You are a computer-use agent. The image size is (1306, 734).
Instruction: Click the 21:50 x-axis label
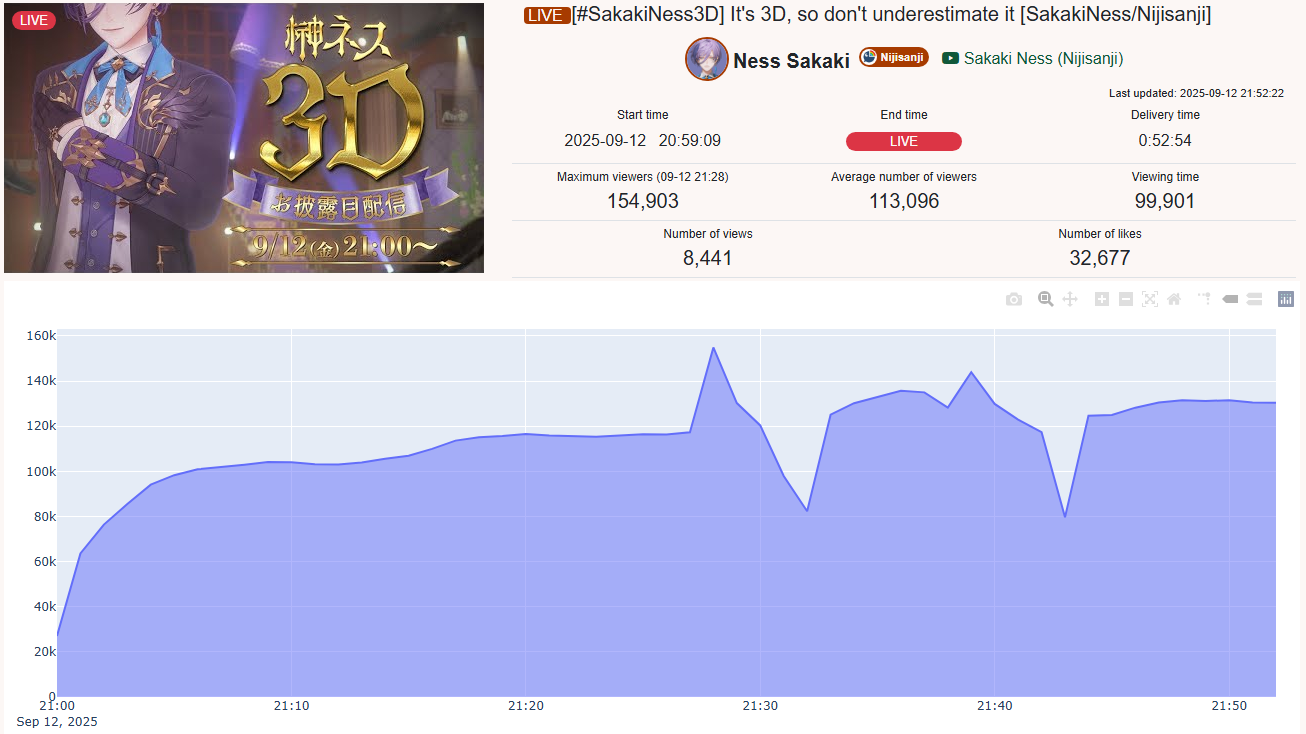(x=1229, y=706)
